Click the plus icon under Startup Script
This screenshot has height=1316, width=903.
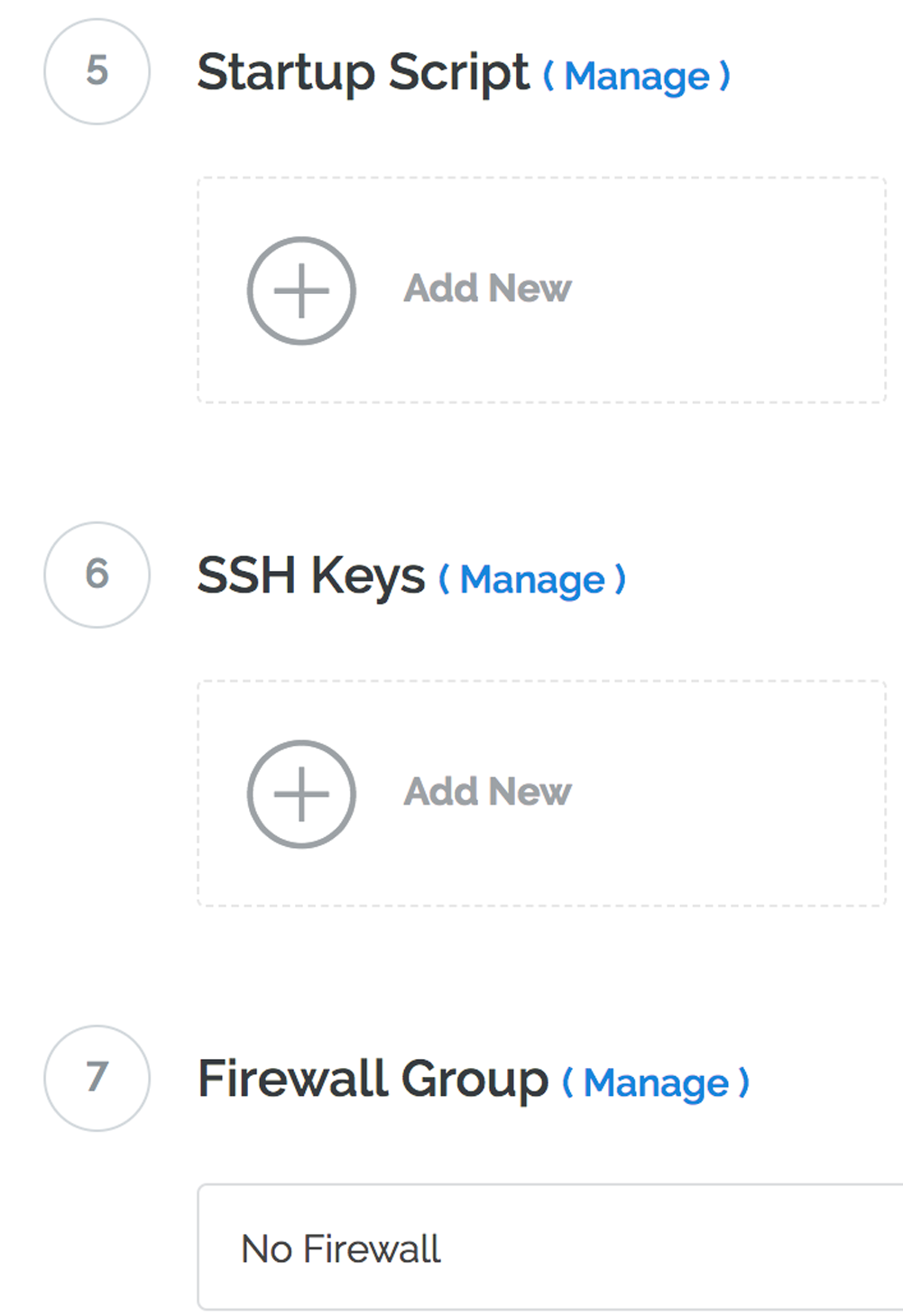301,290
